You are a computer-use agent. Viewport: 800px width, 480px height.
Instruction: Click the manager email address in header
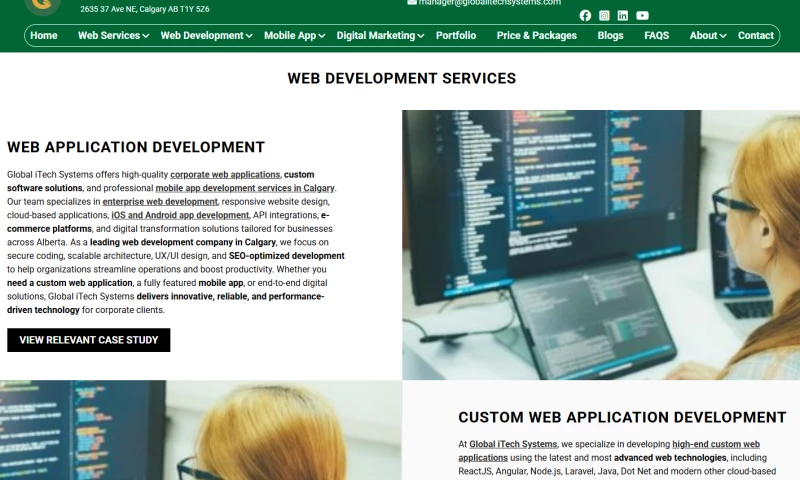tap(489, 3)
